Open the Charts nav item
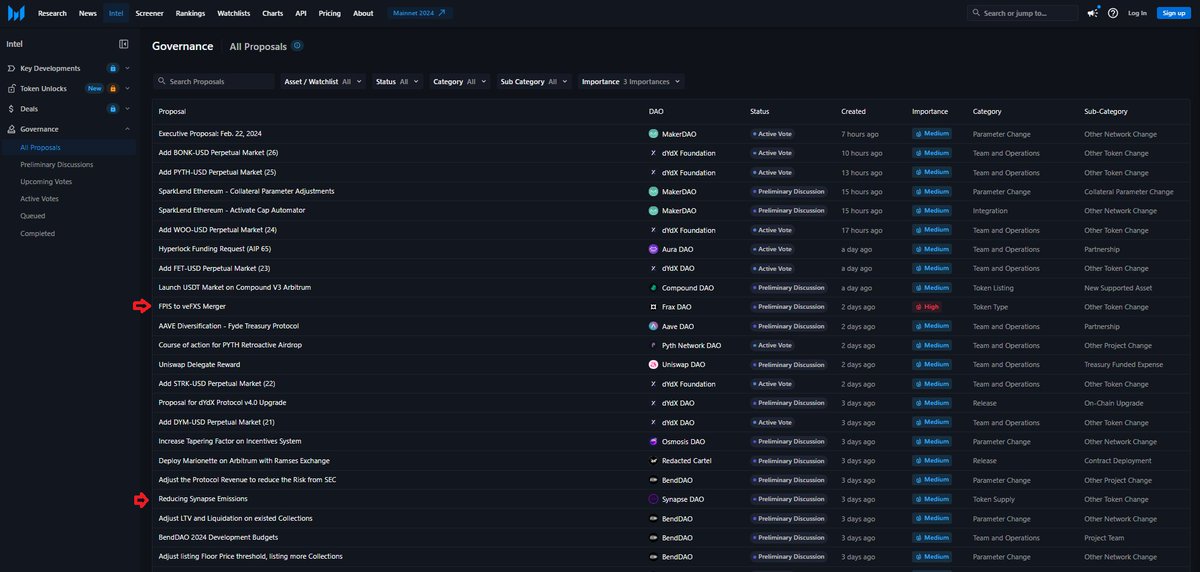Screen dimensions: 1200x572 click(x=272, y=13)
